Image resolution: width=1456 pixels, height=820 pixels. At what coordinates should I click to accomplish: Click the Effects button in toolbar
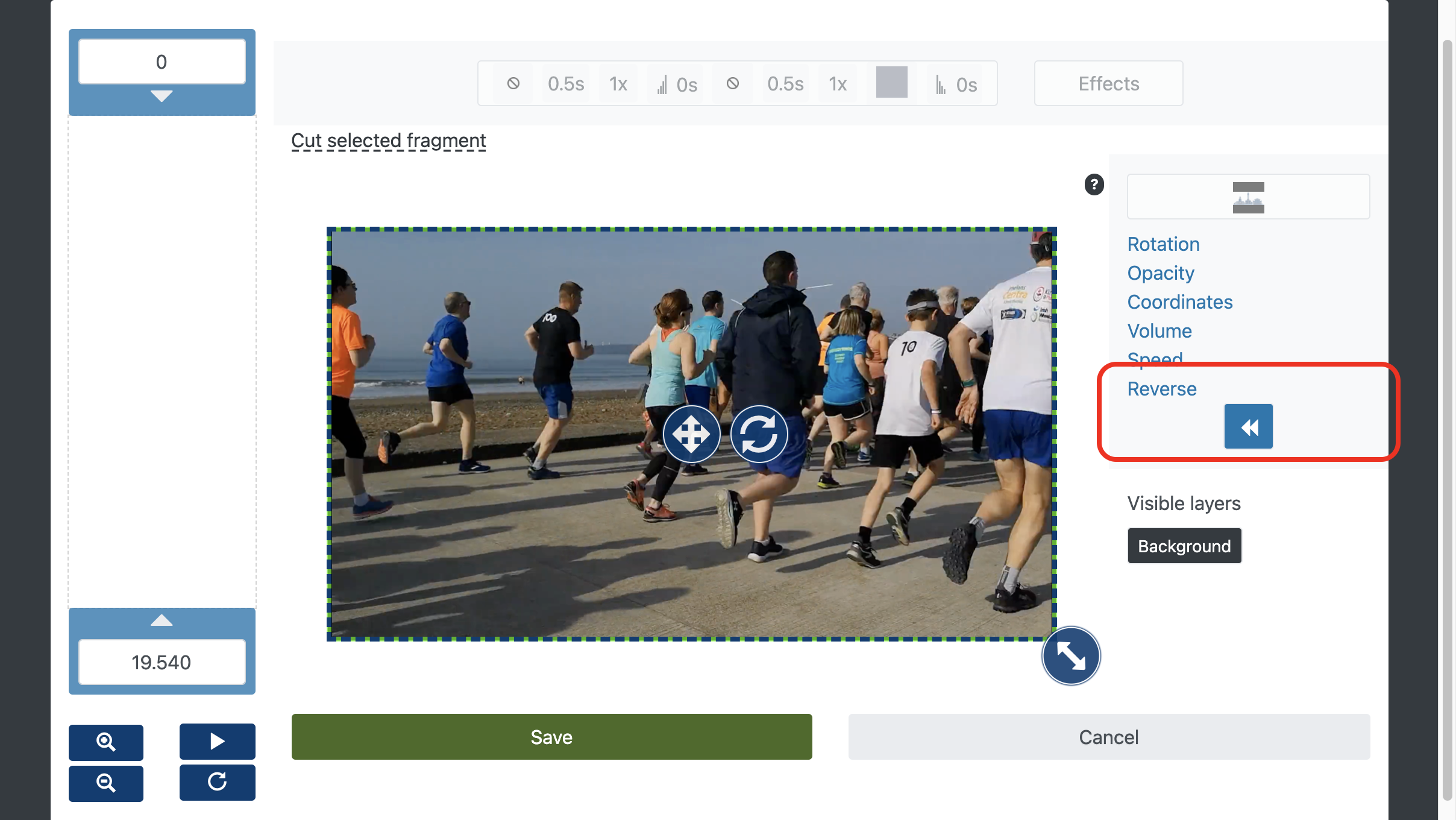[x=1108, y=83]
